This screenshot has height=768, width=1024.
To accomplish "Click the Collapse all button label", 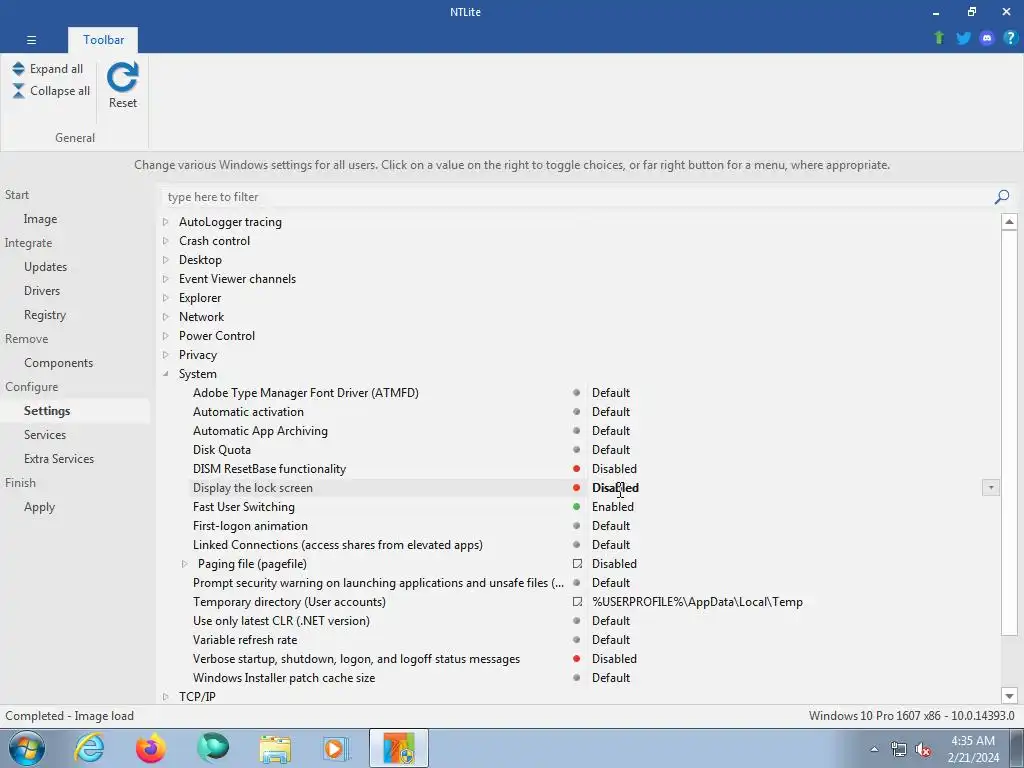I will pos(60,91).
